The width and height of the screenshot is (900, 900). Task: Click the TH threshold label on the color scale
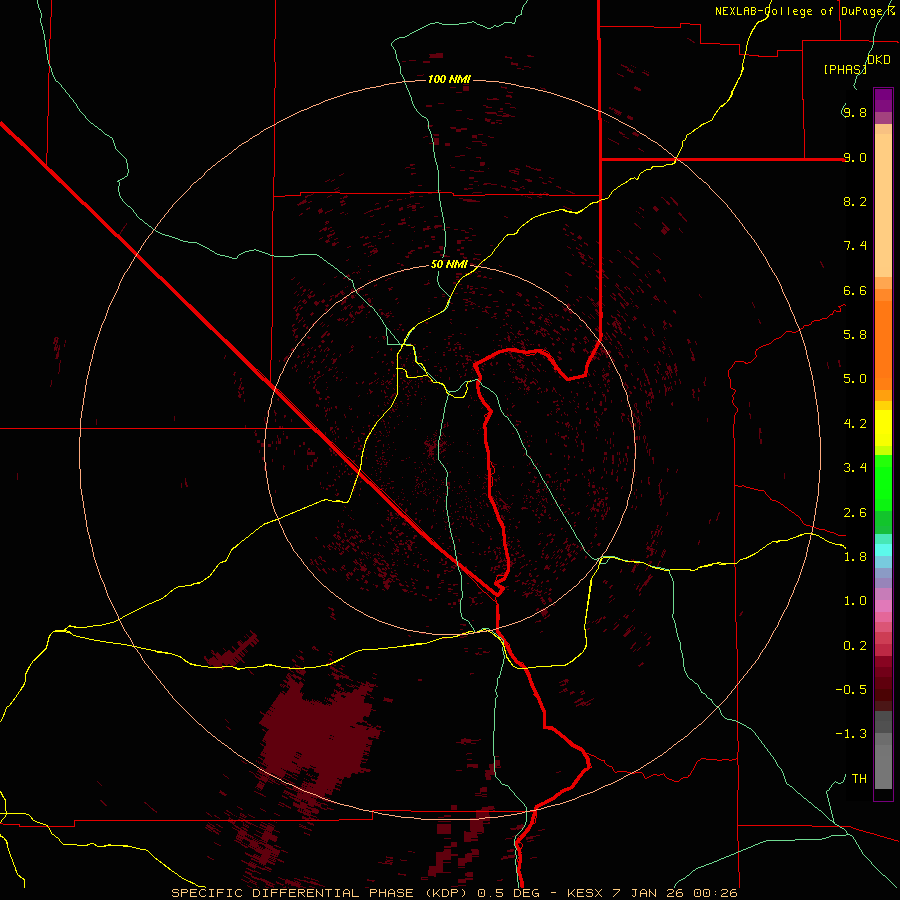(x=859, y=779)
